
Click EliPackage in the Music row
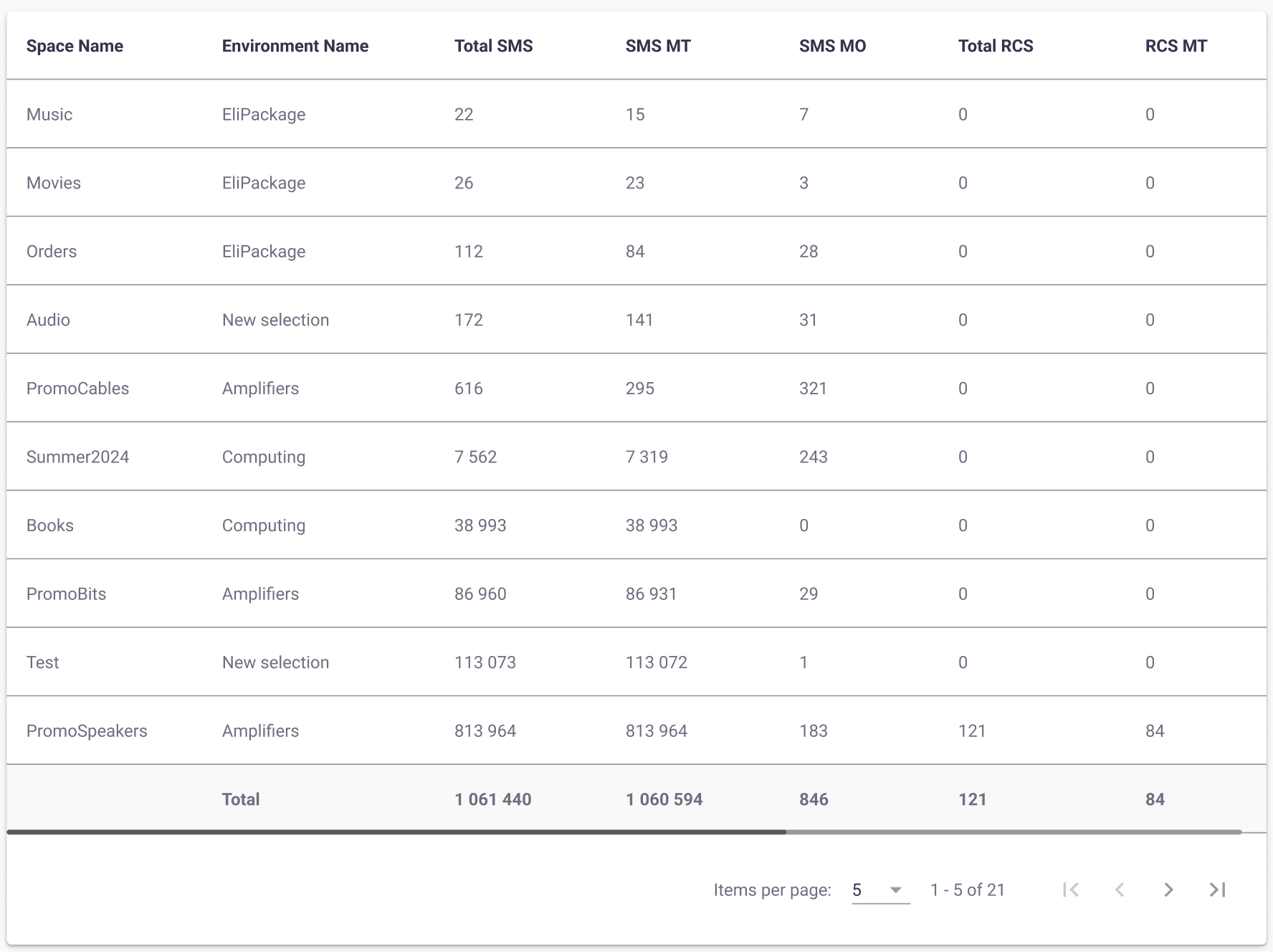(x=264, y=114)
